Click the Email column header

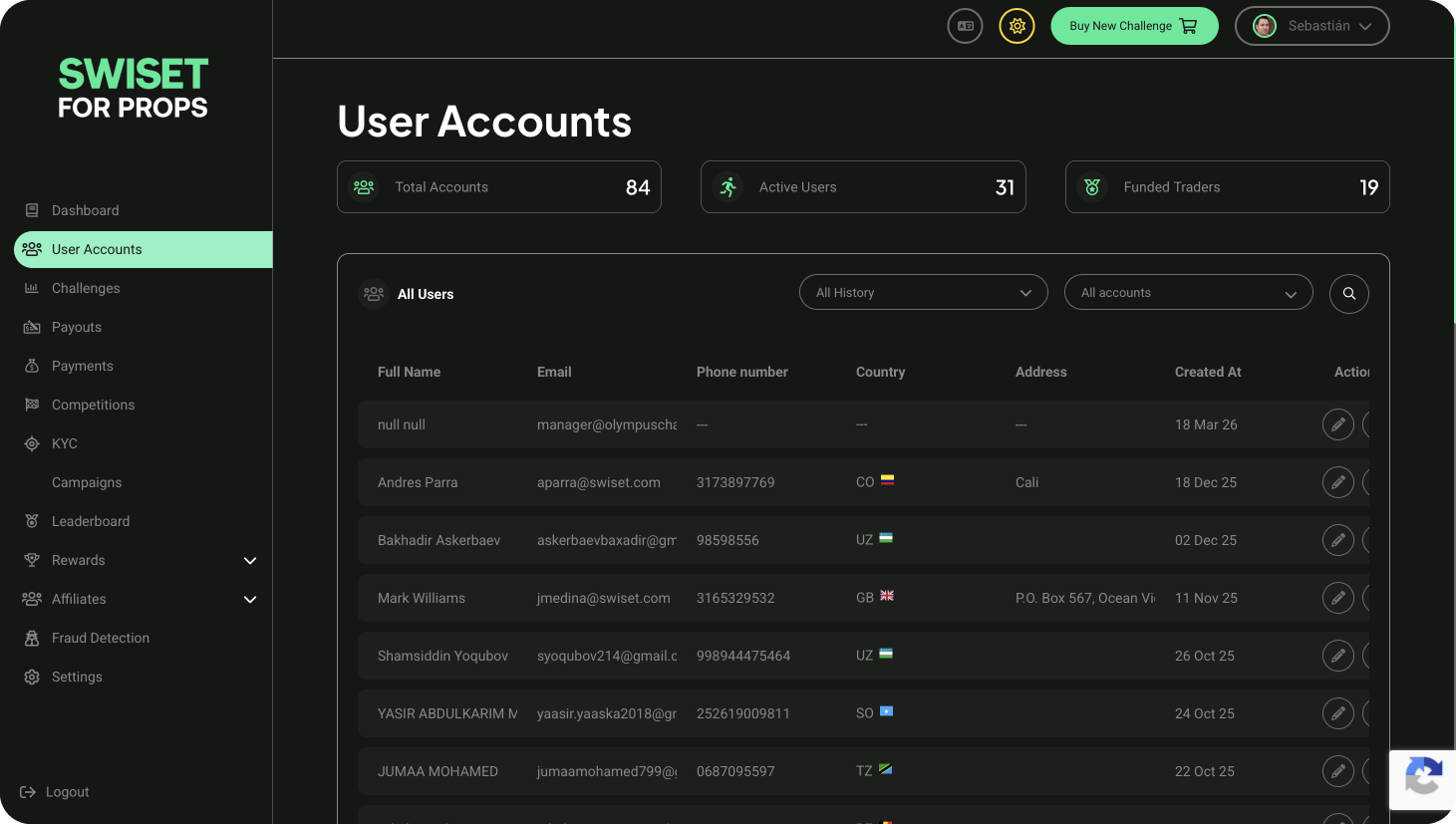click(x=554, y=372)
